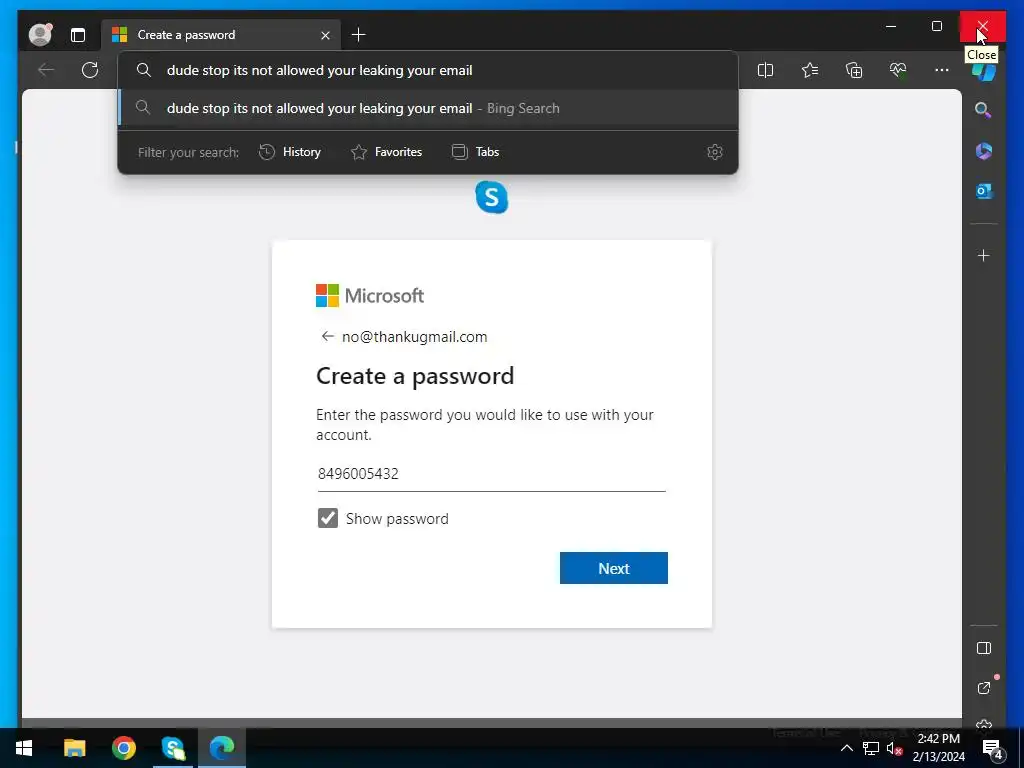The width and height of the screenshot is (1024, 768).
Task: Click the address bar text field
Action: tap(428, 70)
